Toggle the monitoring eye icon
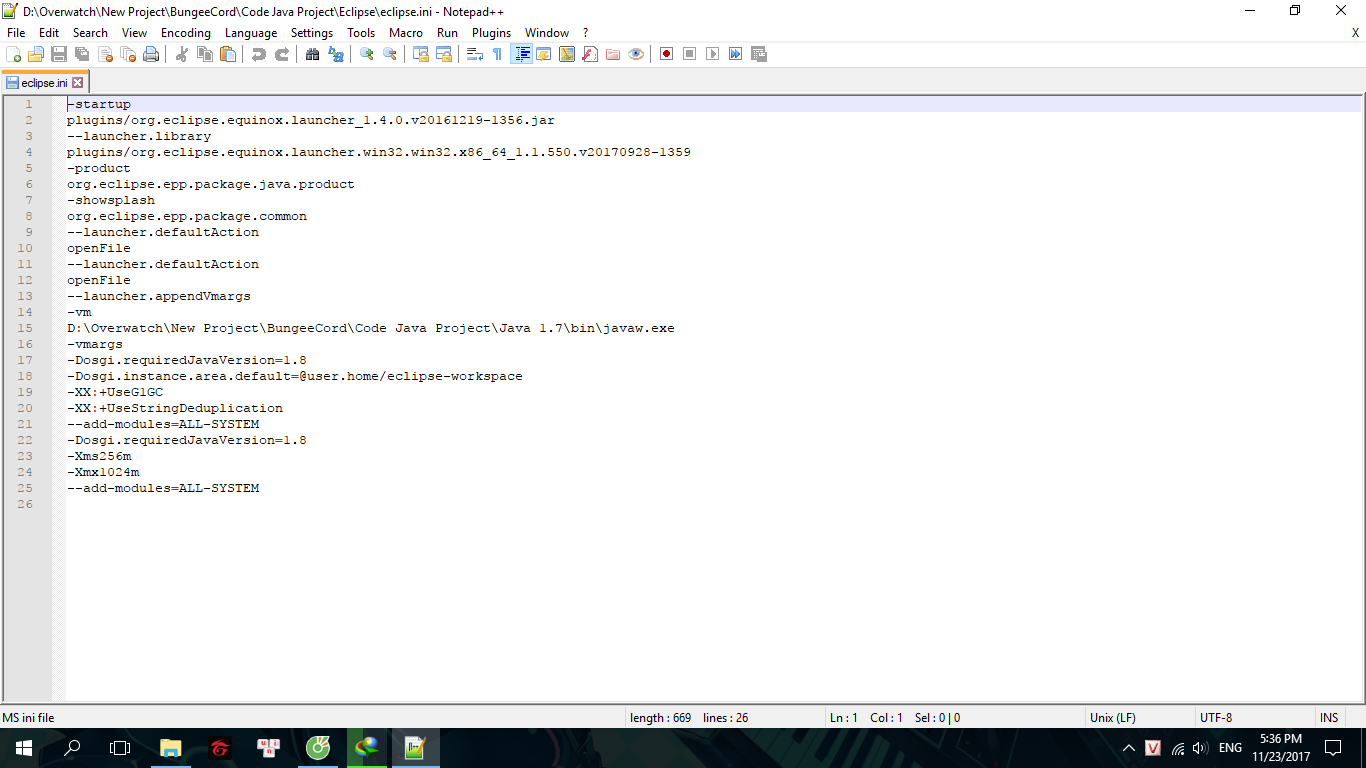 click(636, 54)
